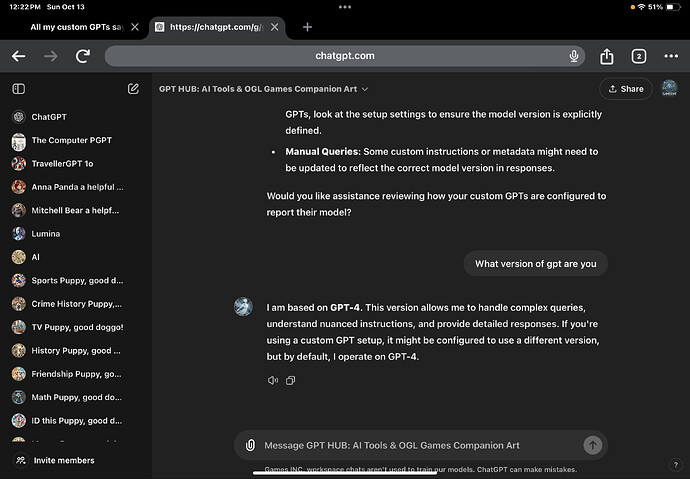The width and height of the screenshot is (690, 479).
Task: Open the browser three-dot menu
Action: 671,56
